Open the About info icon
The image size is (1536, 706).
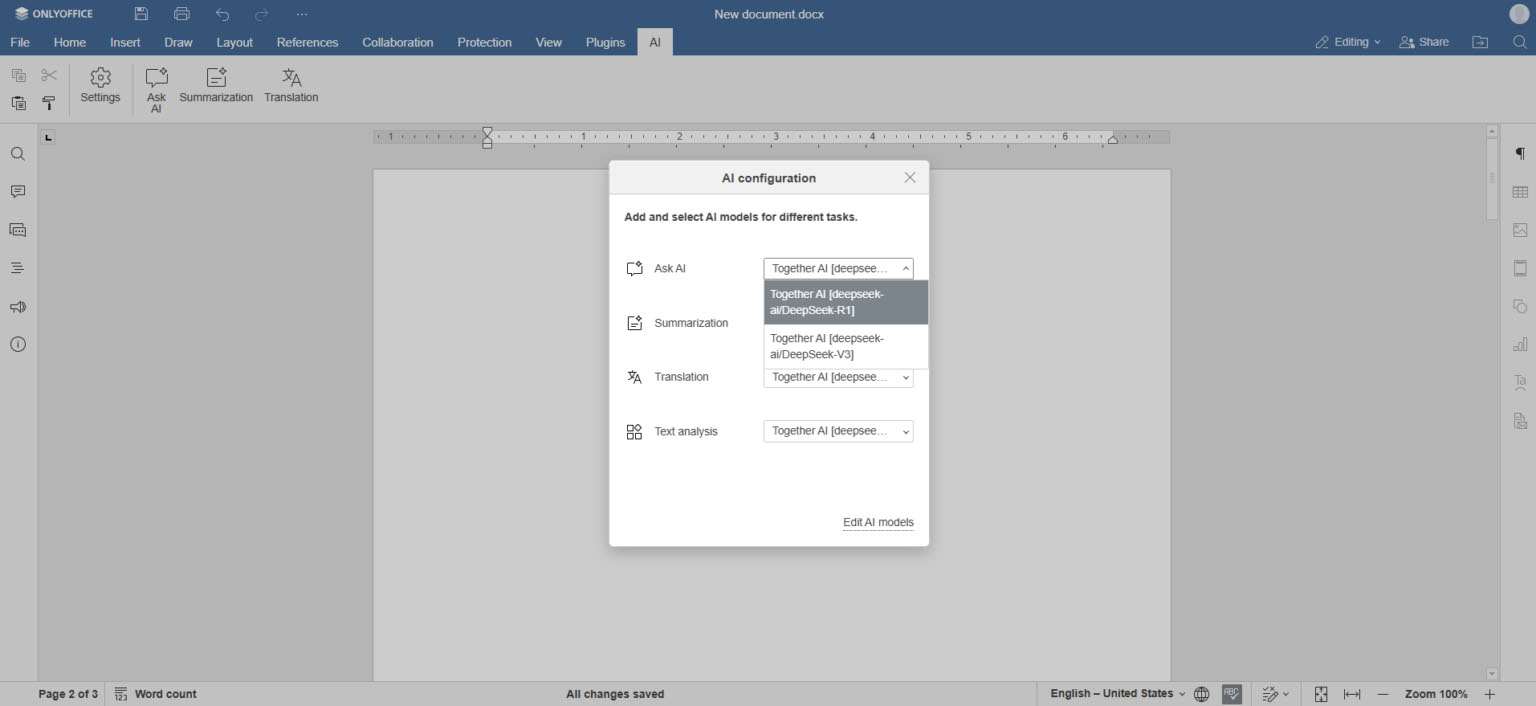click(x=18, y=344)
